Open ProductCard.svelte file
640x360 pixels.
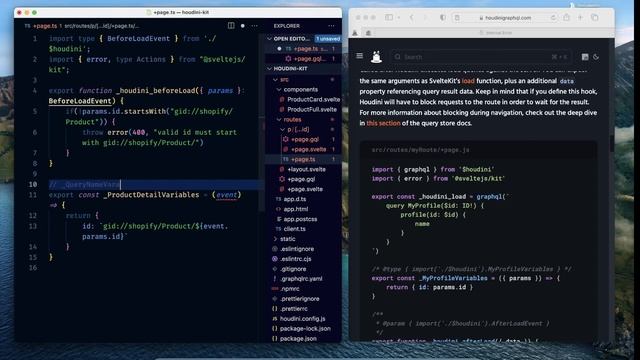[303, 99]
